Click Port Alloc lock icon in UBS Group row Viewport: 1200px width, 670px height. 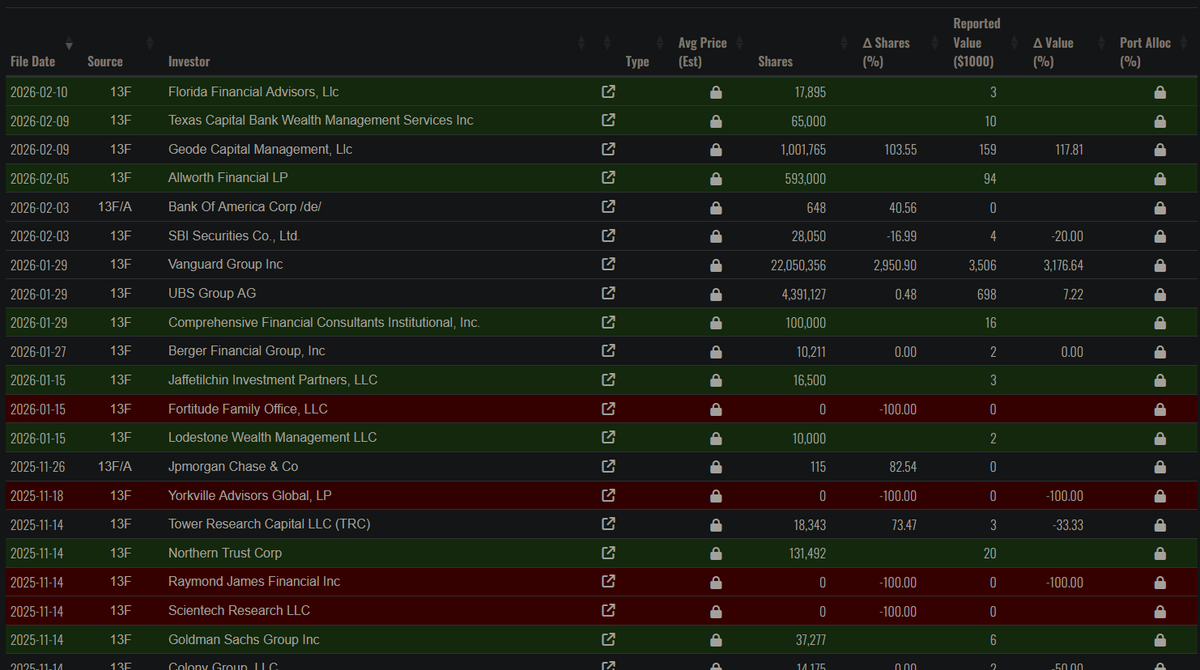pos(1160,294)
